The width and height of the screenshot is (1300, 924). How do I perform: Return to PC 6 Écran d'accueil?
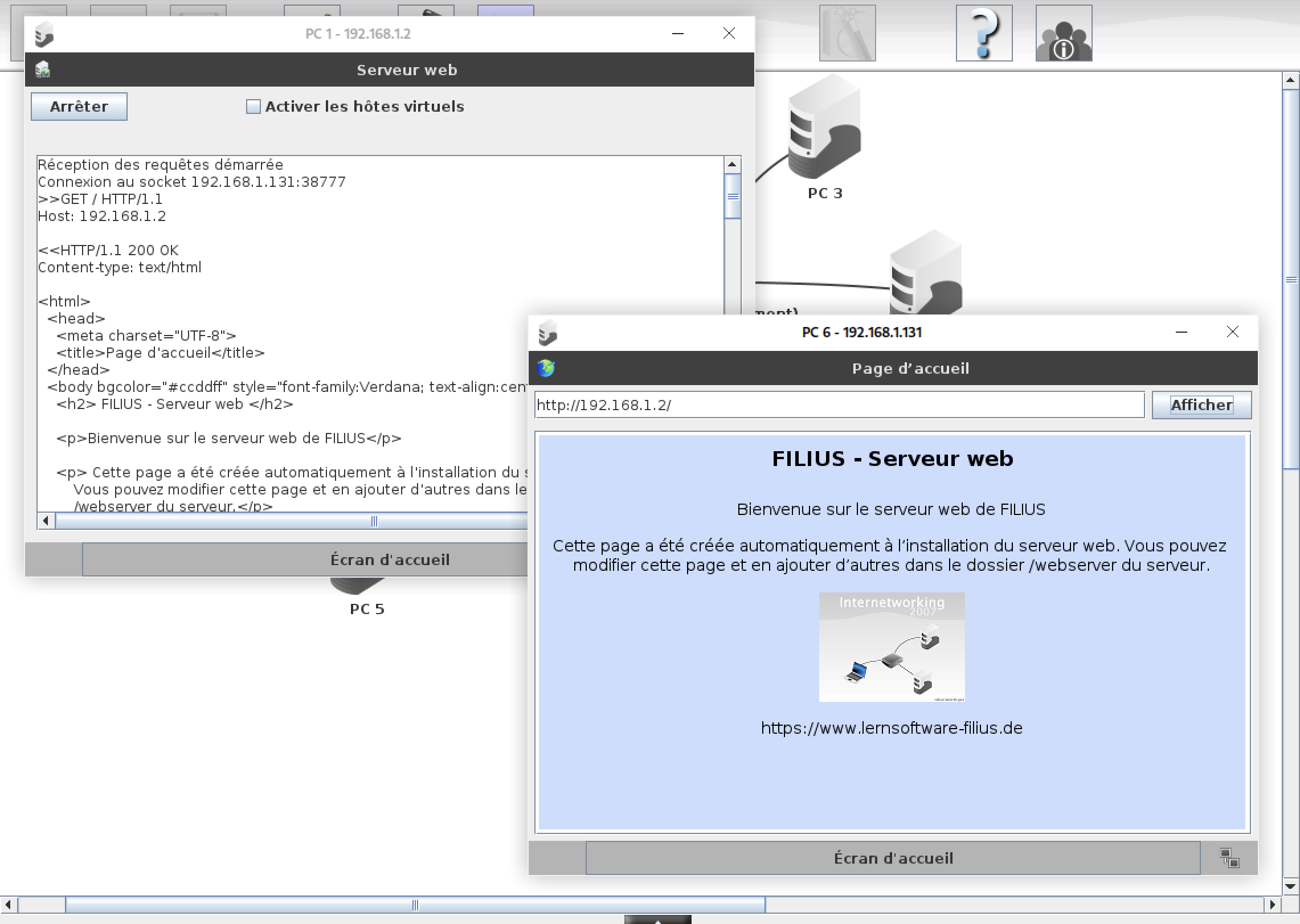(x=893, y=858)
